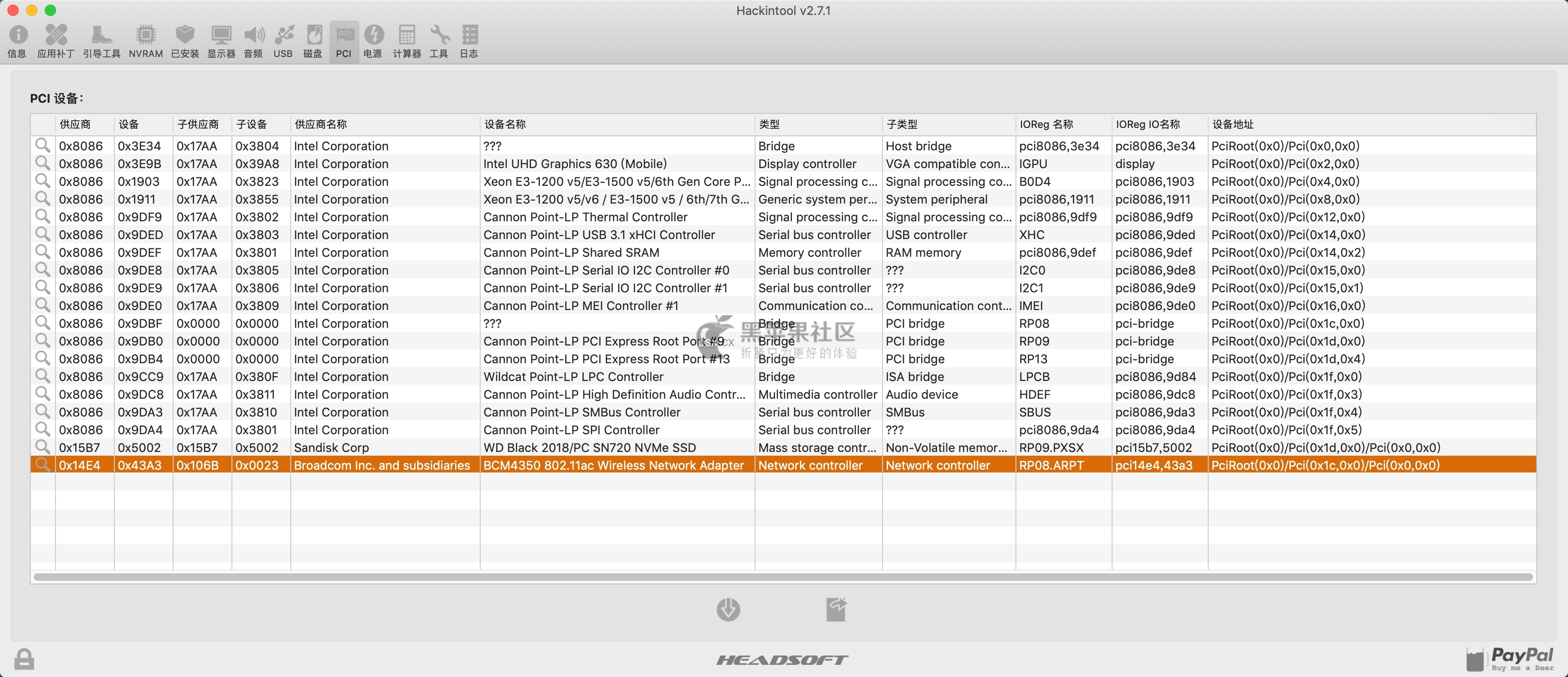Image resolution: width=1568 pixels, height=677 pixels.
Task: Sort by the 设备 column header
Action: pos(144,124)
